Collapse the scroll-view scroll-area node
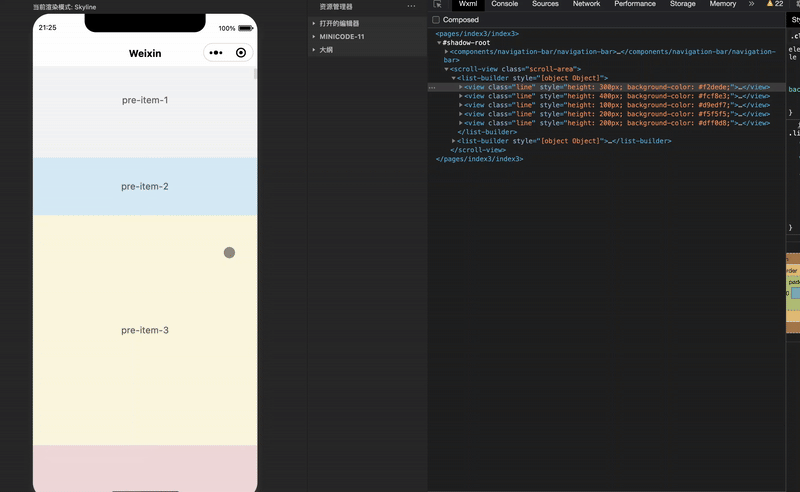The image size is (800, 492). click(446, 69)
